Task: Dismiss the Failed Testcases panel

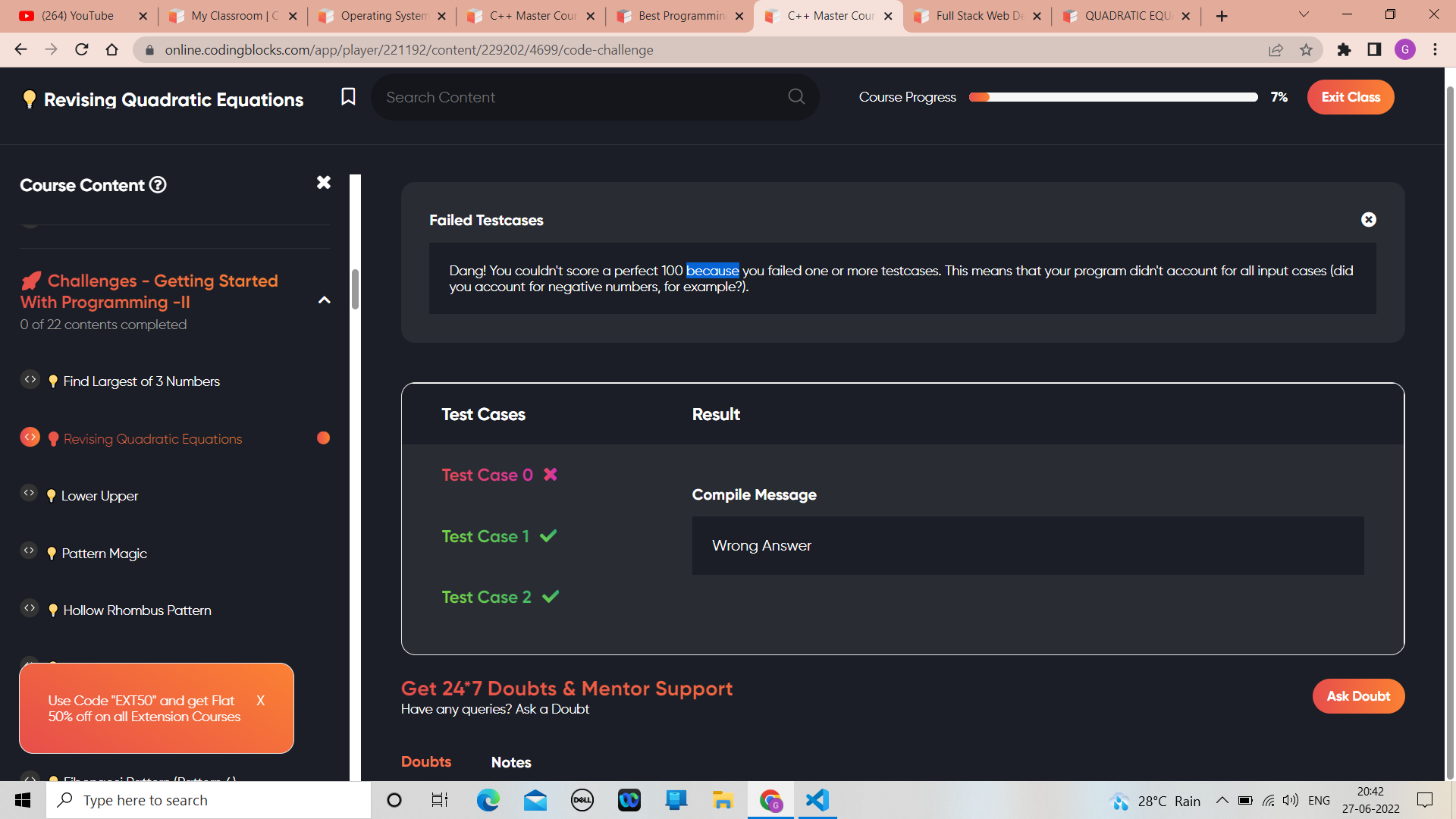Action: (x=1368, y=220)
